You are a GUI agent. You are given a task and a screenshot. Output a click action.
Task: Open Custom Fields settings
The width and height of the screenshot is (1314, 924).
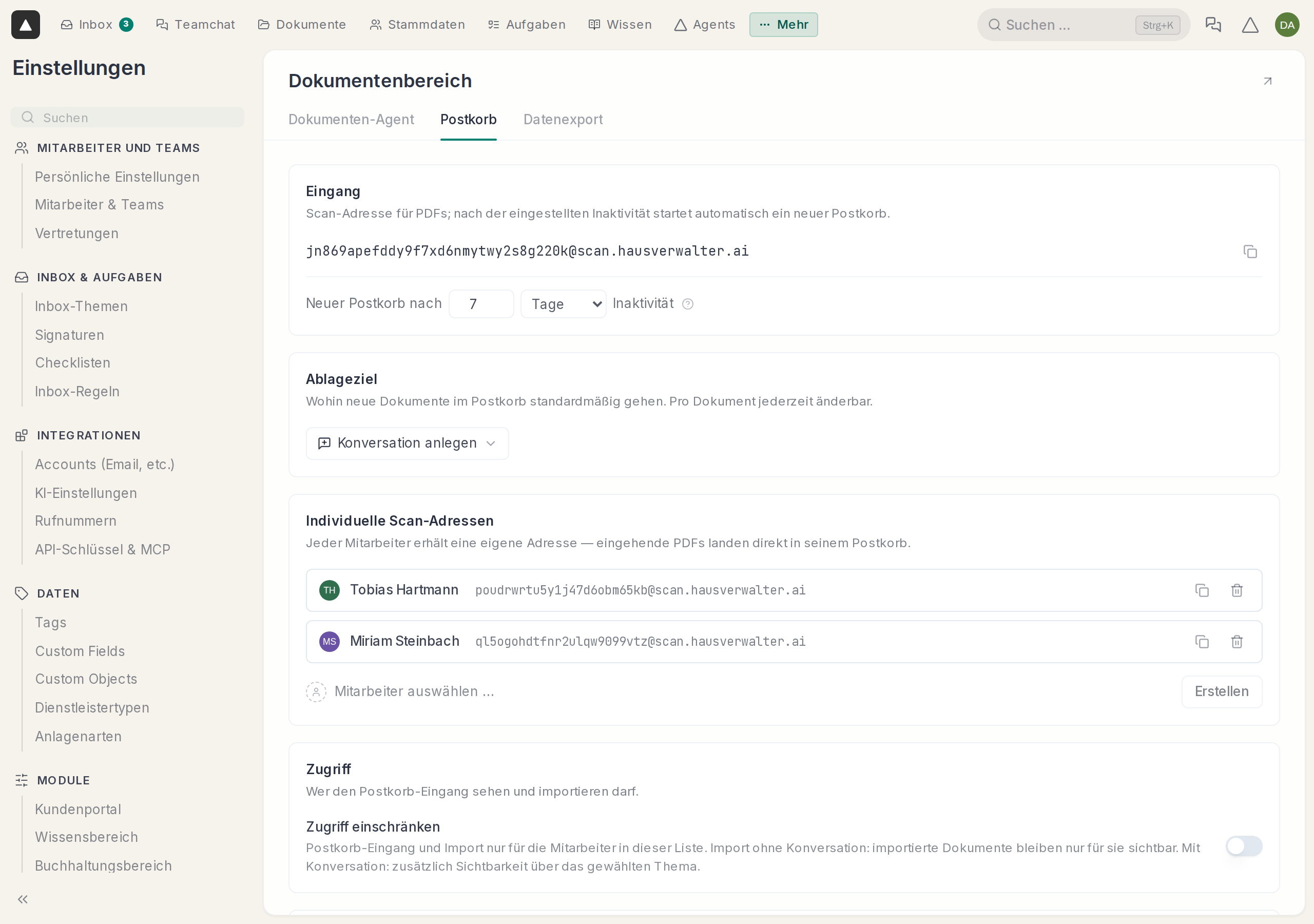(x=80, y=651)
